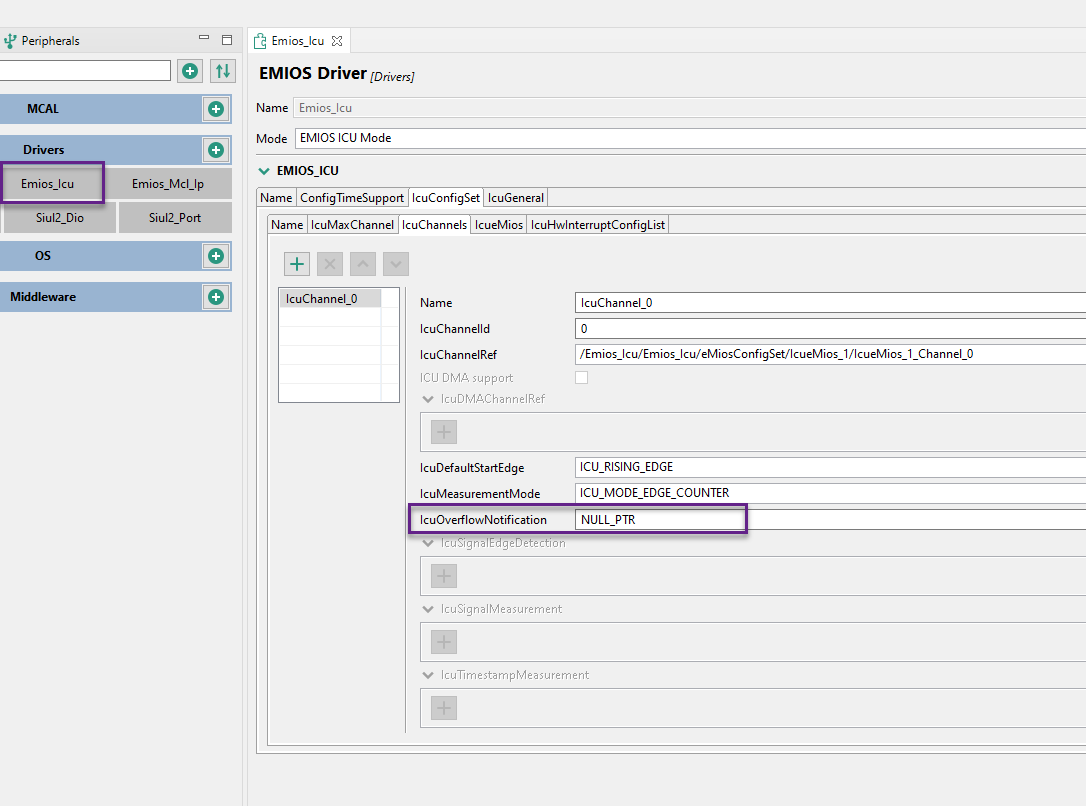Add a new Drivers component

point(215,150)
